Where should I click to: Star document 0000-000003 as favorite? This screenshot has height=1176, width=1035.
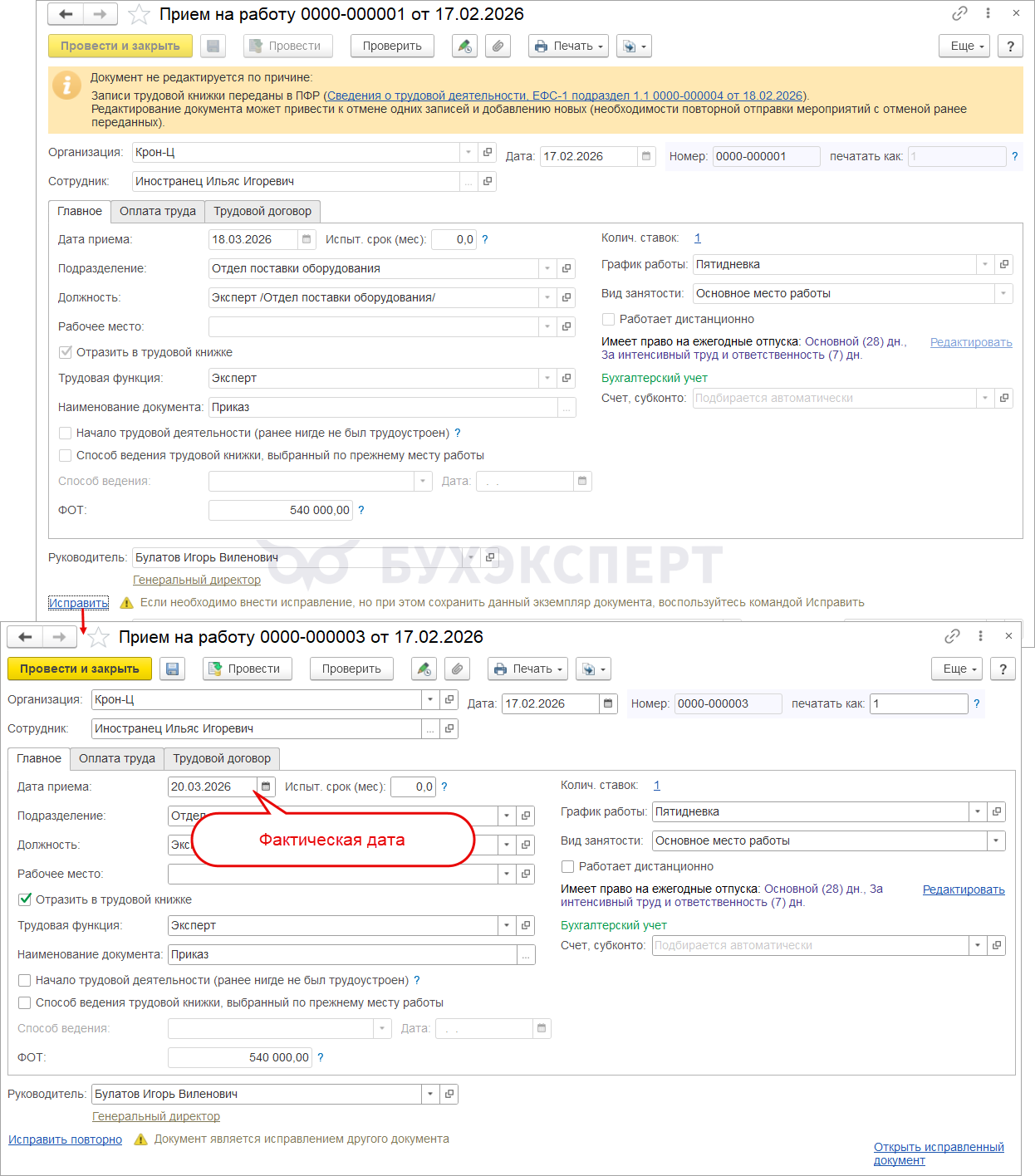[x=98, y=637]
